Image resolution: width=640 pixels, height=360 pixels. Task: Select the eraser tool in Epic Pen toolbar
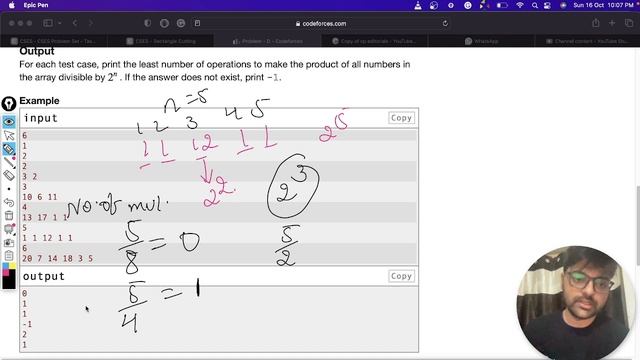coord(9,176)
